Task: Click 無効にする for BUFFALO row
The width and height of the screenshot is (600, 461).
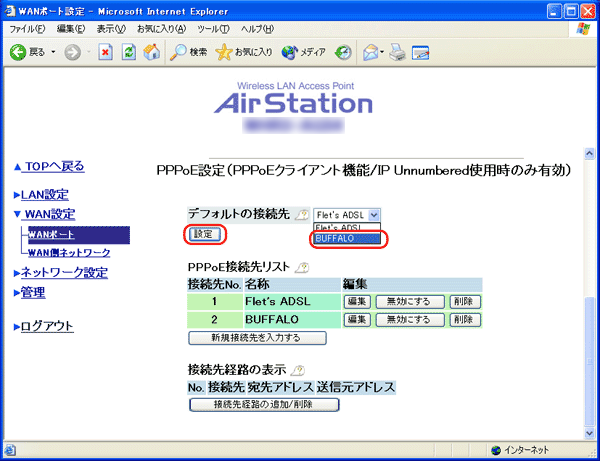Action: [410, 319]
